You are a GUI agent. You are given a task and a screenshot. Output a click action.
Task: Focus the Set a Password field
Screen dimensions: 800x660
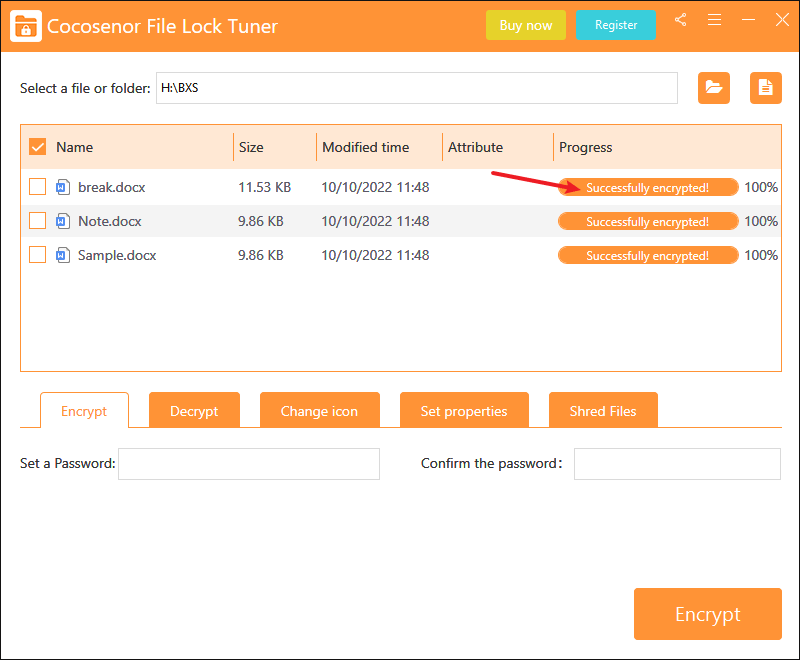pos(249,464)
